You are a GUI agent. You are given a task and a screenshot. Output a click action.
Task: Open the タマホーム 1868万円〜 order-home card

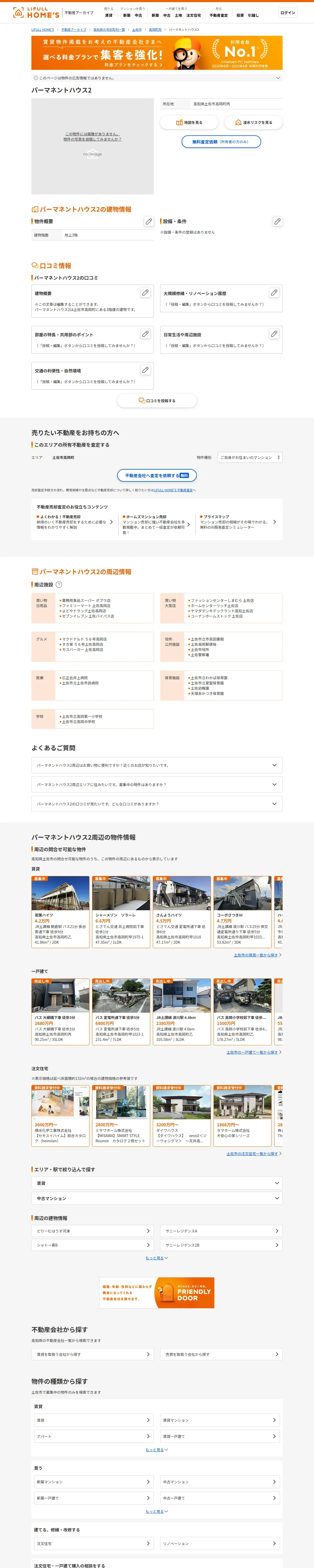[x=242, y=1116]
